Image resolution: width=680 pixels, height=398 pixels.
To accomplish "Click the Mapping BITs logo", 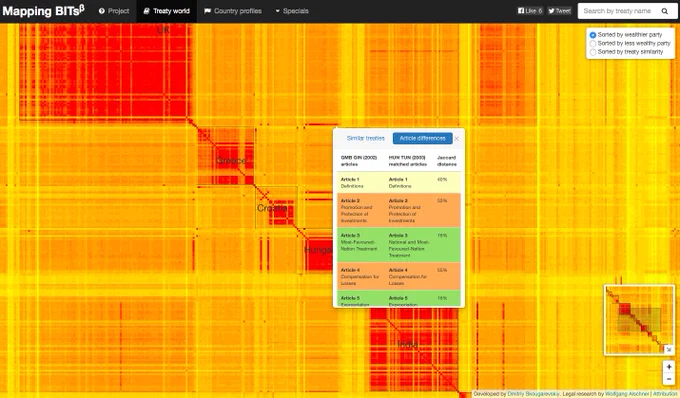I will pyautogui.click(x=43, y=10).
